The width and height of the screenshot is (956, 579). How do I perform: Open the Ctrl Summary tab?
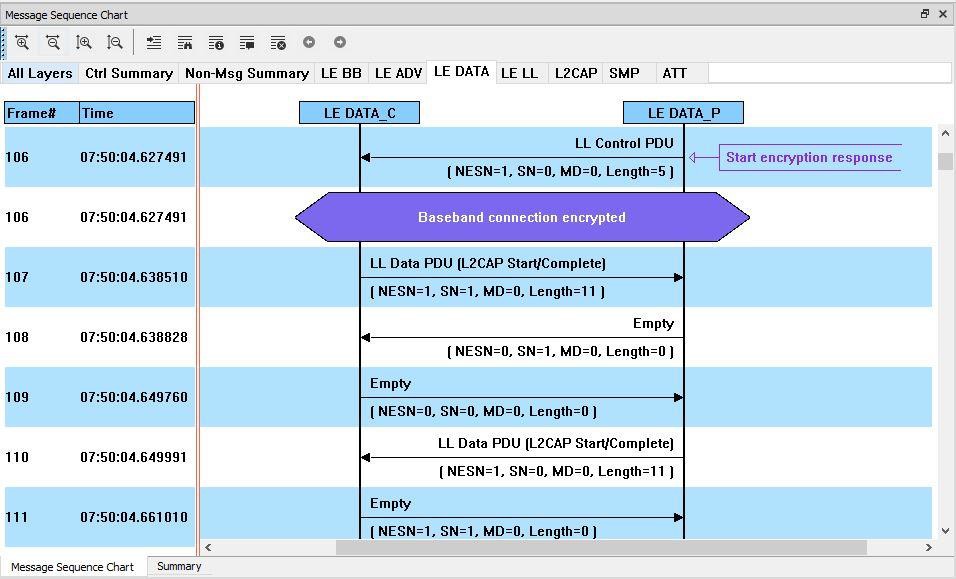coord(129,73)
